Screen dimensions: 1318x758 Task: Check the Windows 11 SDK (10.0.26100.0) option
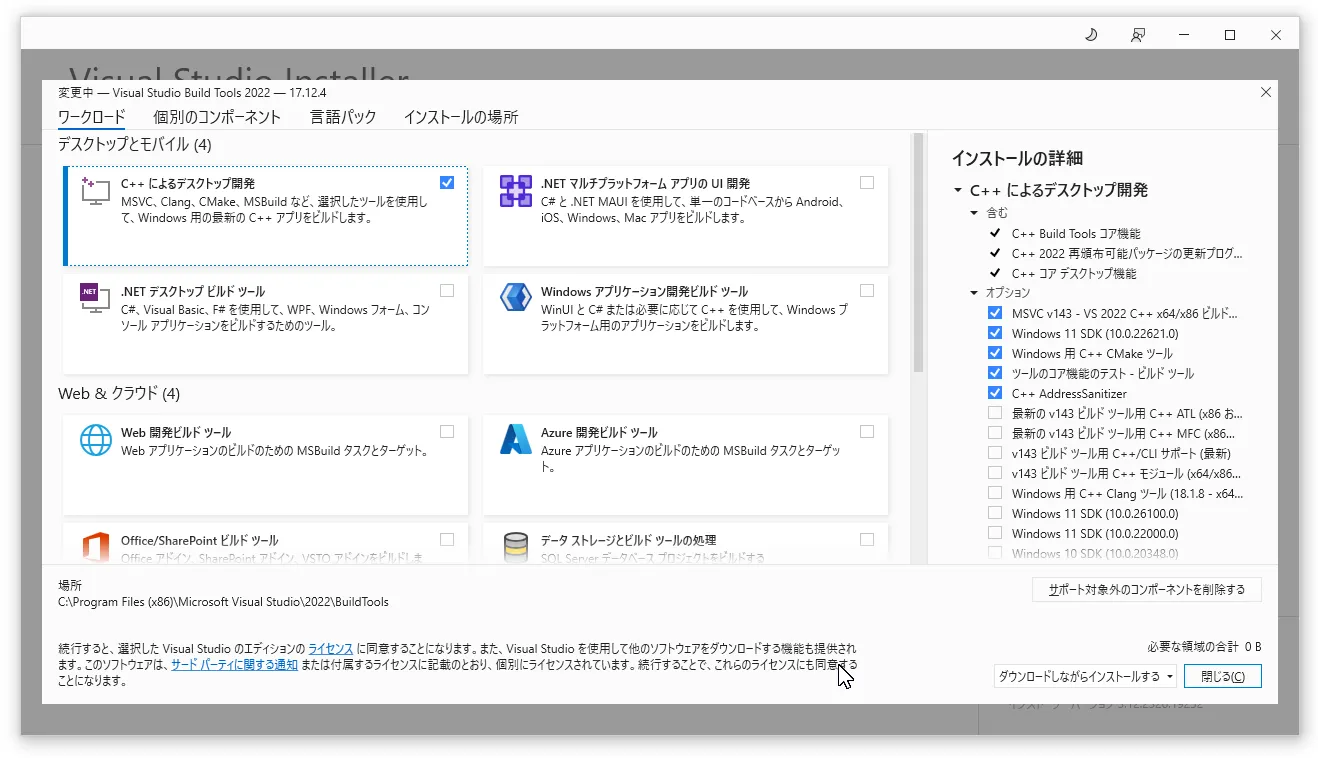[994, 513]
